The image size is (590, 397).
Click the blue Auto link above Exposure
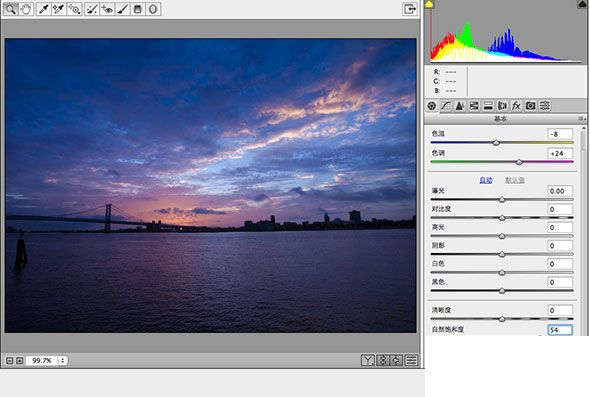click(x=486, y=180)
